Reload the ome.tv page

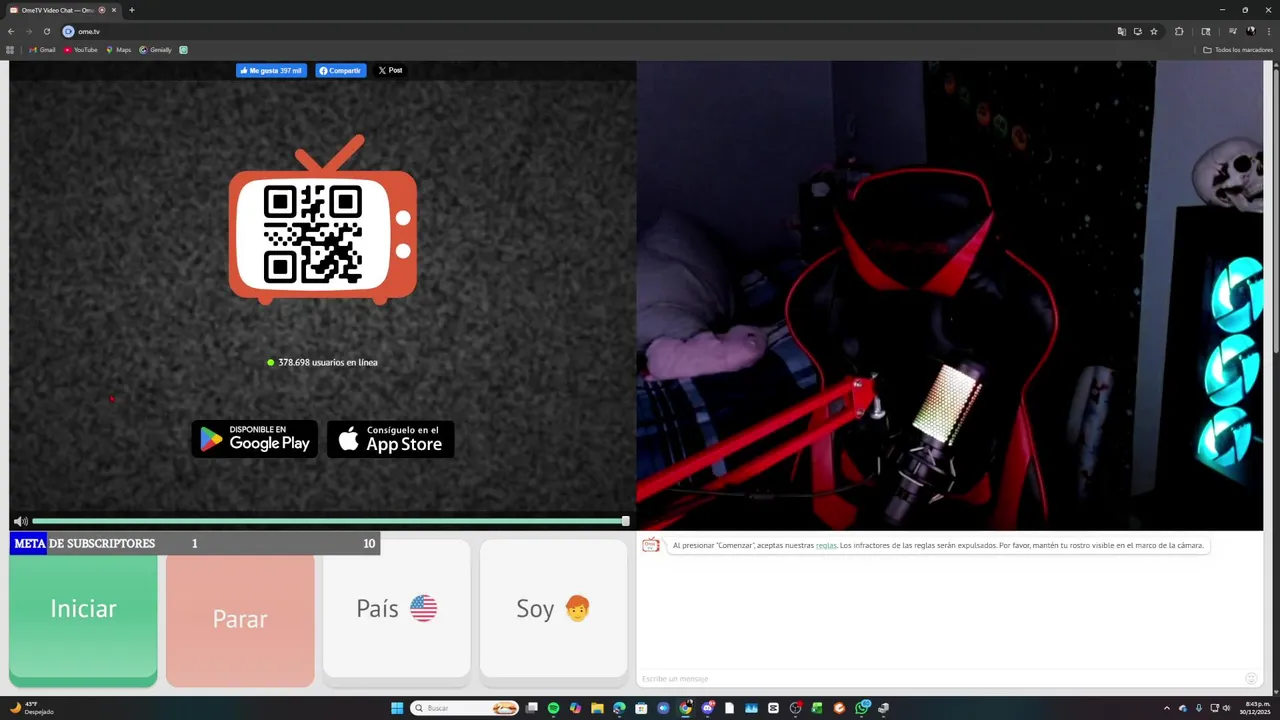pyautogui.click(x=47, y=31)
